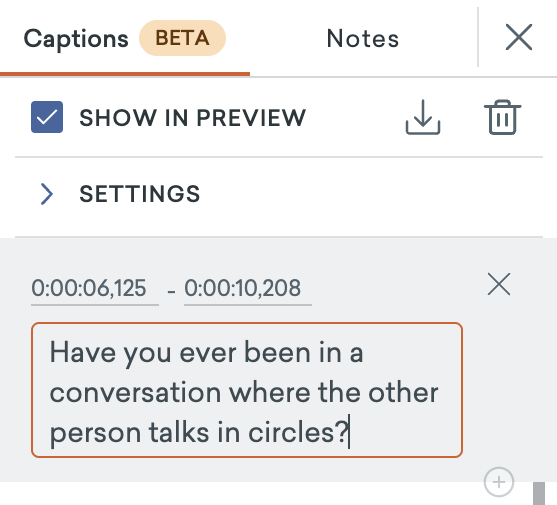Click the SHOW IN PREVIEW label text
557x505 pixels.
[192, 118]
